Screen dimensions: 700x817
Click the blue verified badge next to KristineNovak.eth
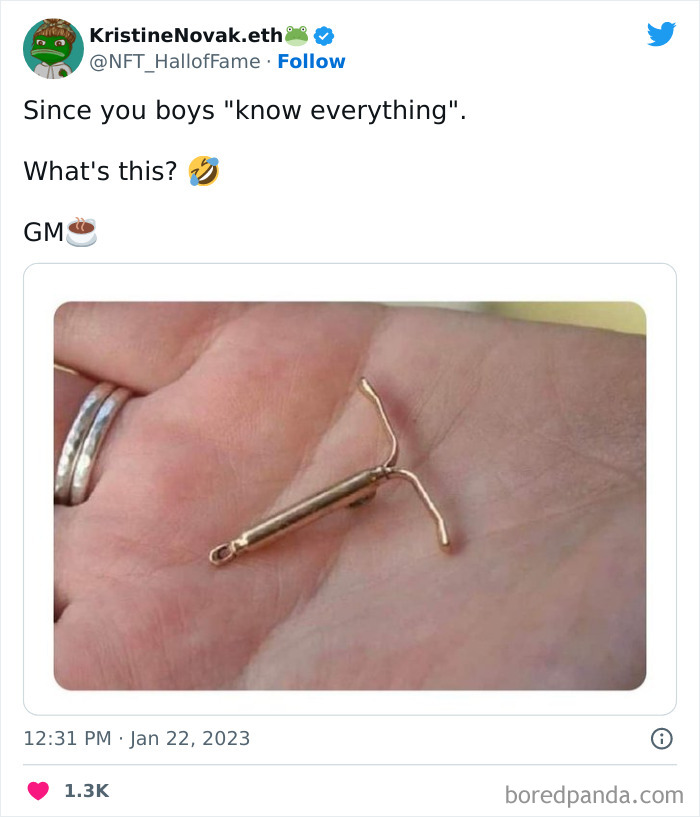(323, 33)
